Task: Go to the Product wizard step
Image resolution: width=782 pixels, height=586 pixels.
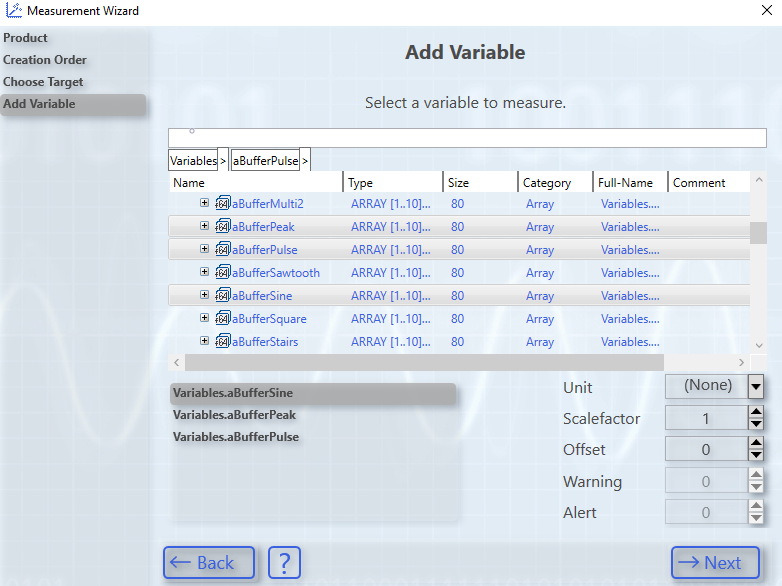Action: pos(25,38)
